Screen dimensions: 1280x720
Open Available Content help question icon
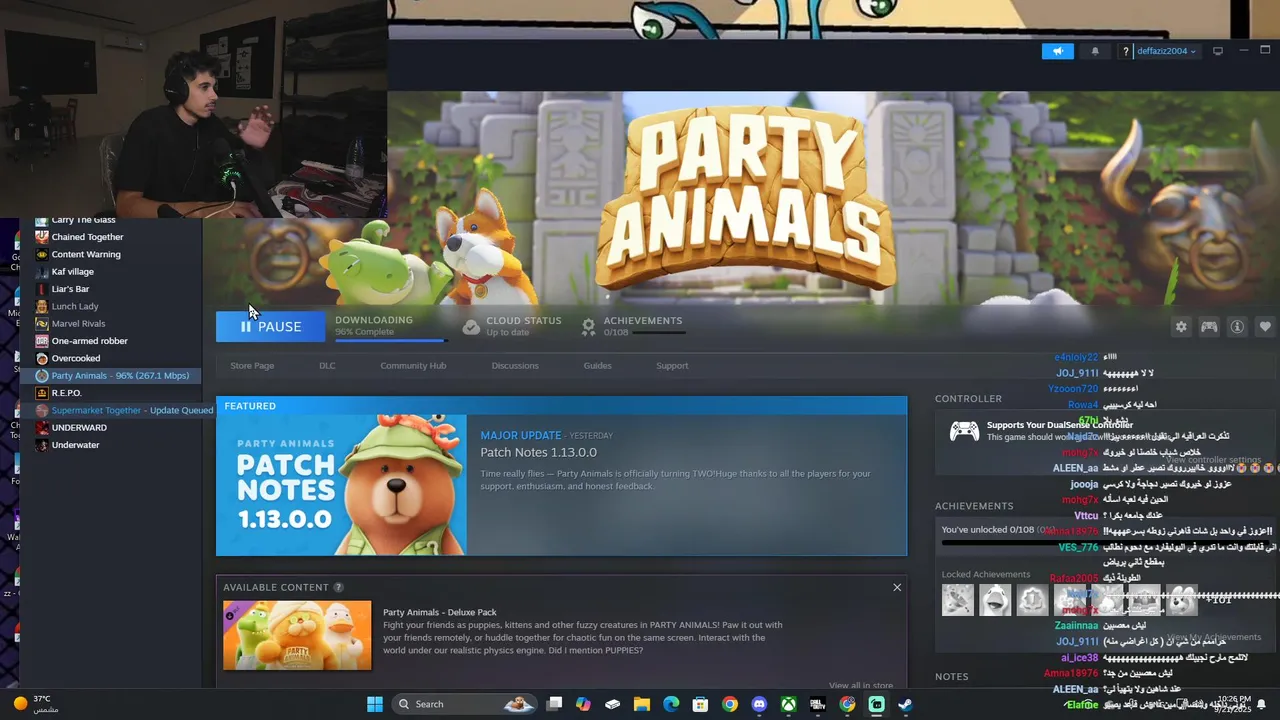click(338, 588)
